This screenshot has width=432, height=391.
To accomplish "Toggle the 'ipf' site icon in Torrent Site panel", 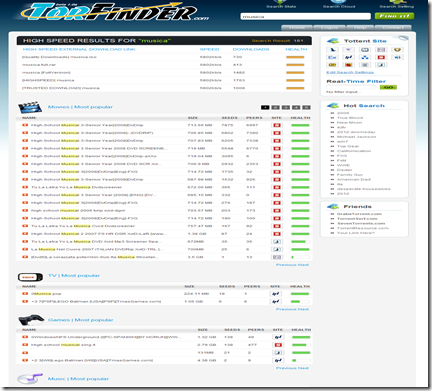I will [x=349, y=57].
